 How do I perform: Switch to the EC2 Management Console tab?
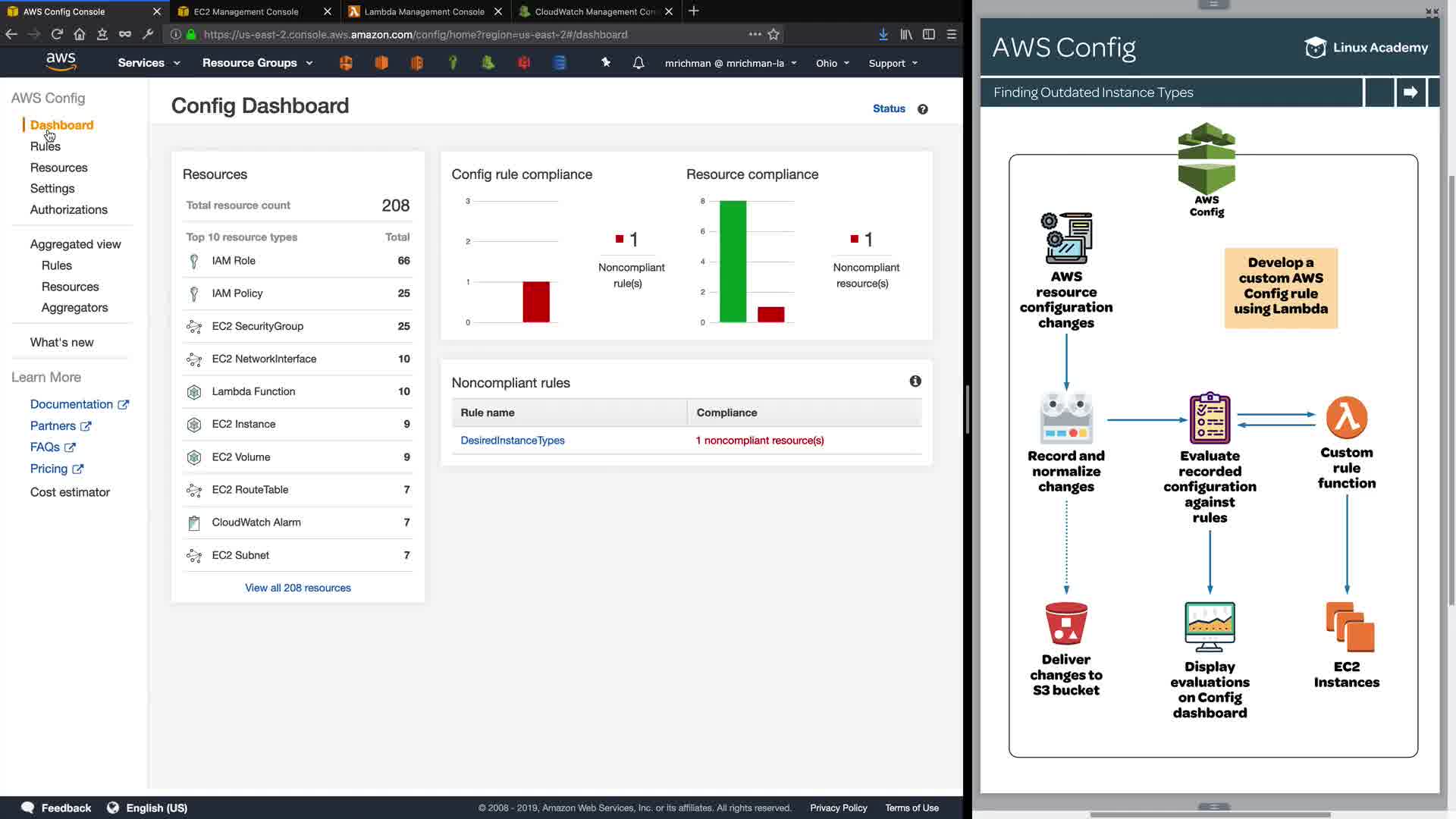pyautogui.click(x=246, y=11)
